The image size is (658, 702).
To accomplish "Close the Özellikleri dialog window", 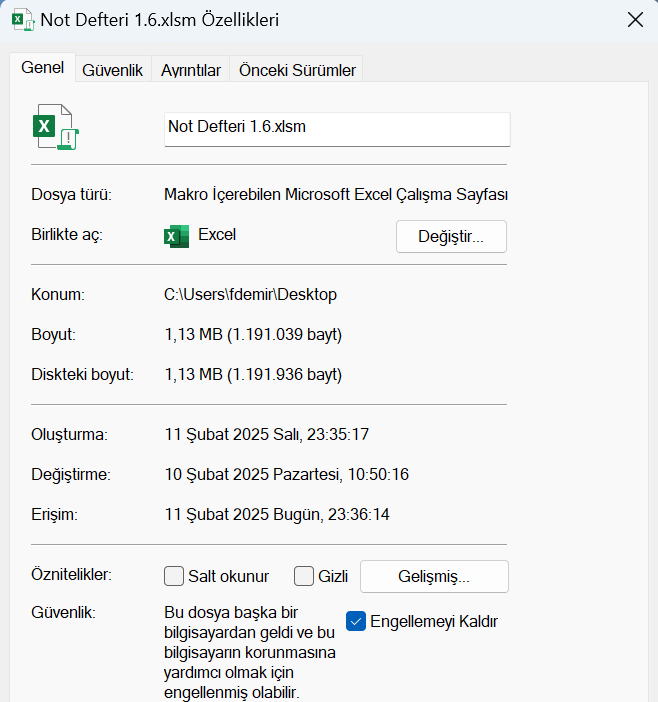I will pos(635,20).
